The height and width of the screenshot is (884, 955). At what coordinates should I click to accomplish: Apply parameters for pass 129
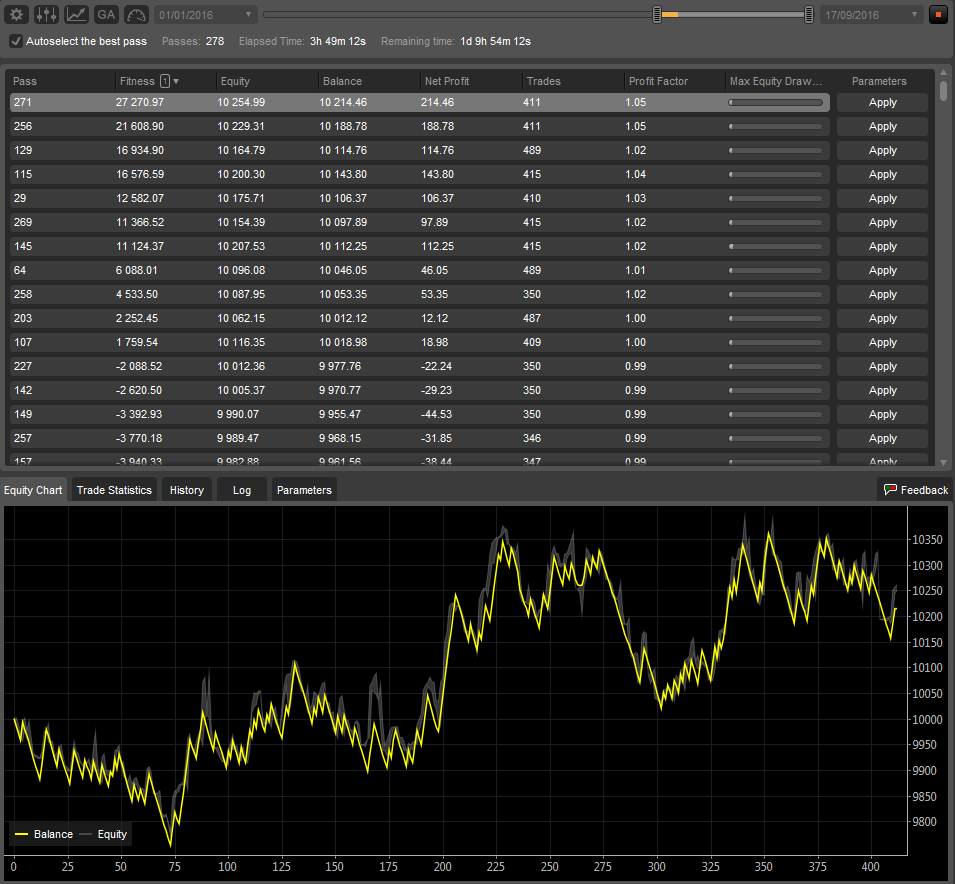(x=882, y=150)
